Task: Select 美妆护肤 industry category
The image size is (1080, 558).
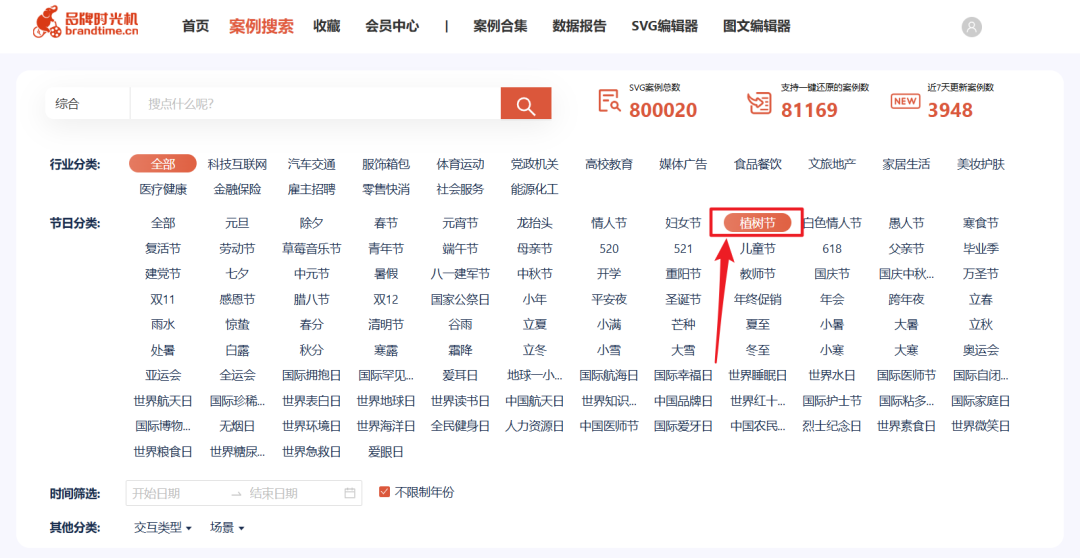Action: coord(981,164)
